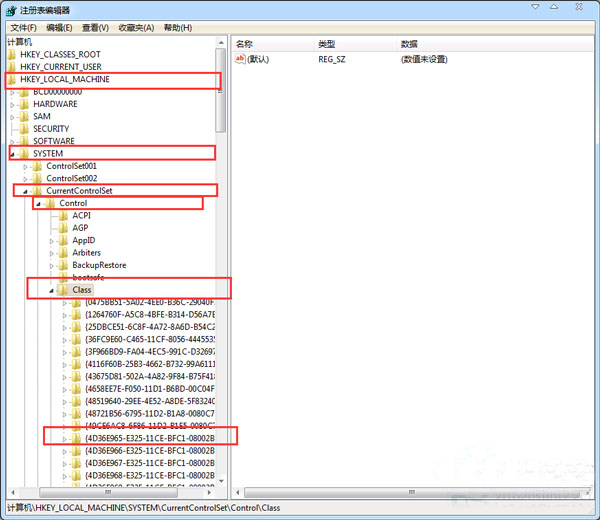Collapse the Class key node
This screenshot has width=600, height=520.
pyautogui.click(x=51, y=290)
